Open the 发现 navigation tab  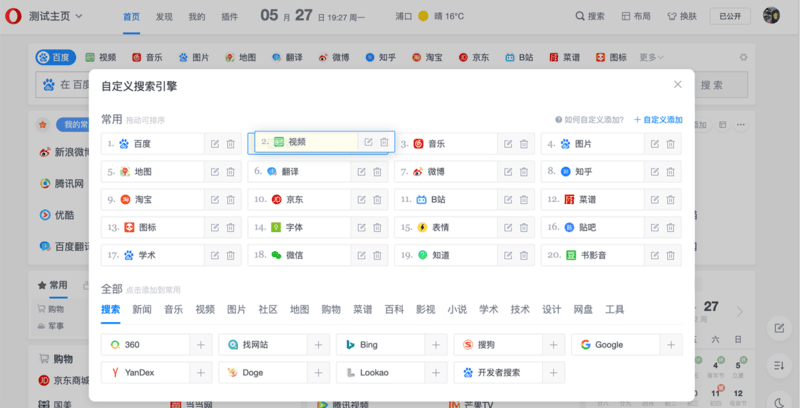click(x=164, y=17)
